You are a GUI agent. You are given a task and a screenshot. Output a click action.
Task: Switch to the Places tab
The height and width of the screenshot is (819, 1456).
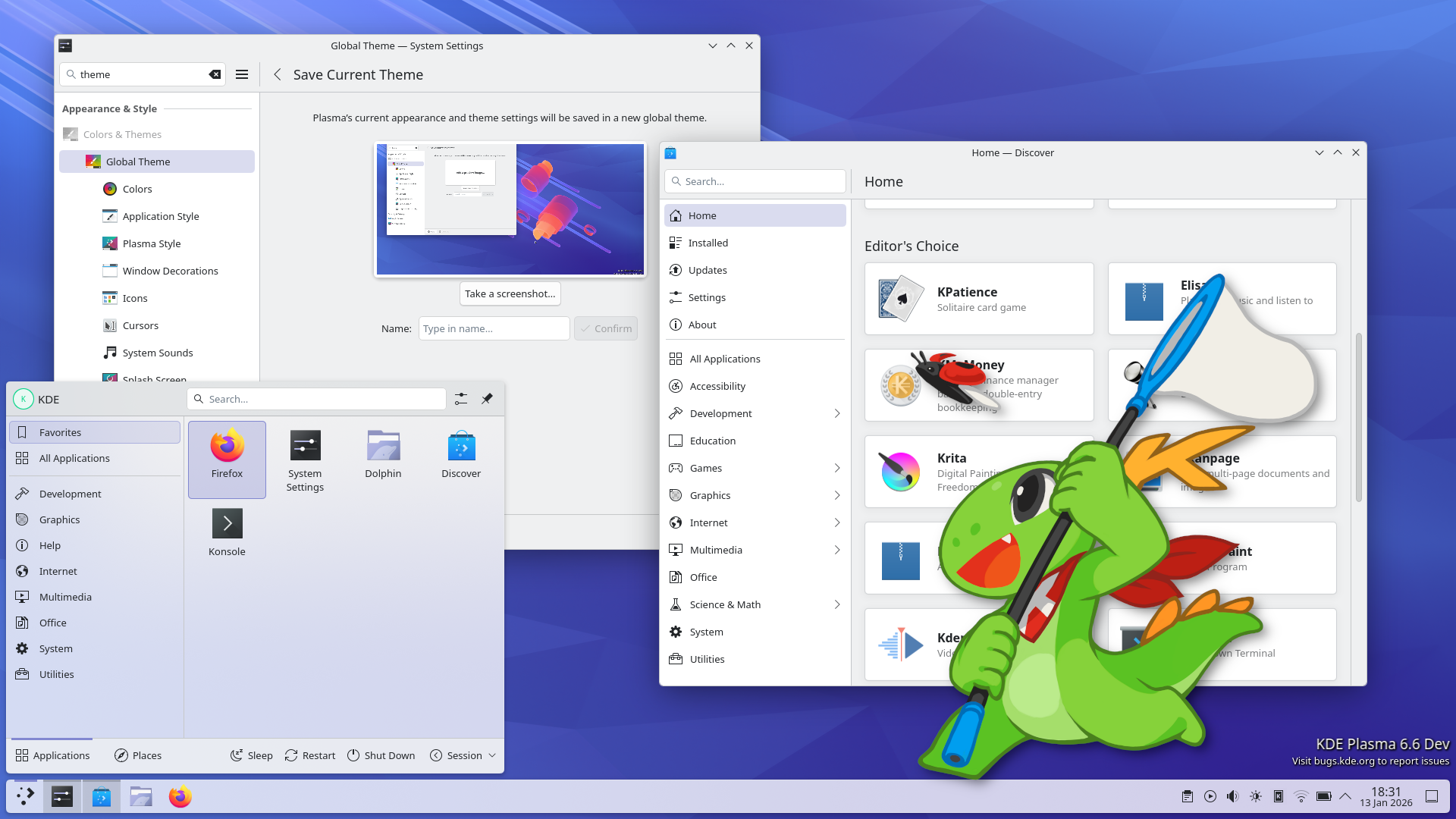[138, 755]
